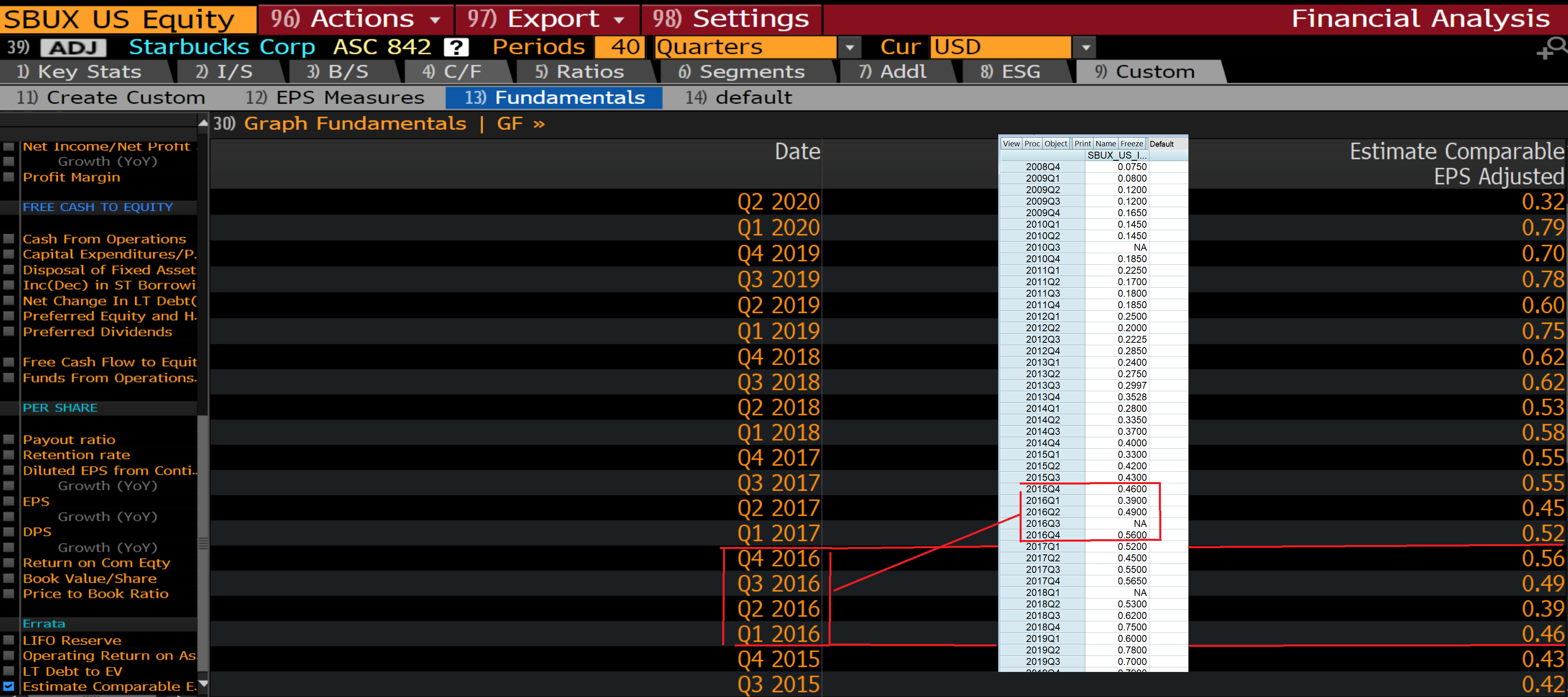Enable the Payout ratio checkbox

click(x=9, y=439)
